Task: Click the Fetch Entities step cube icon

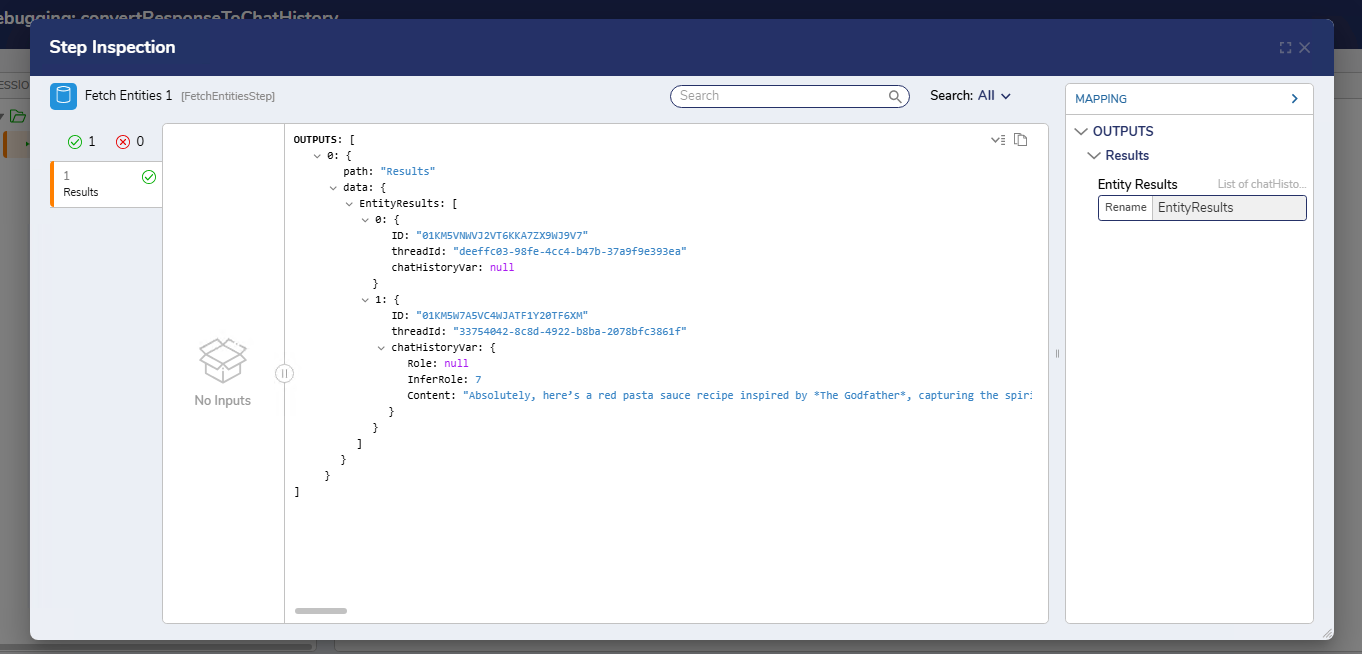Action: tap(63, 96)
